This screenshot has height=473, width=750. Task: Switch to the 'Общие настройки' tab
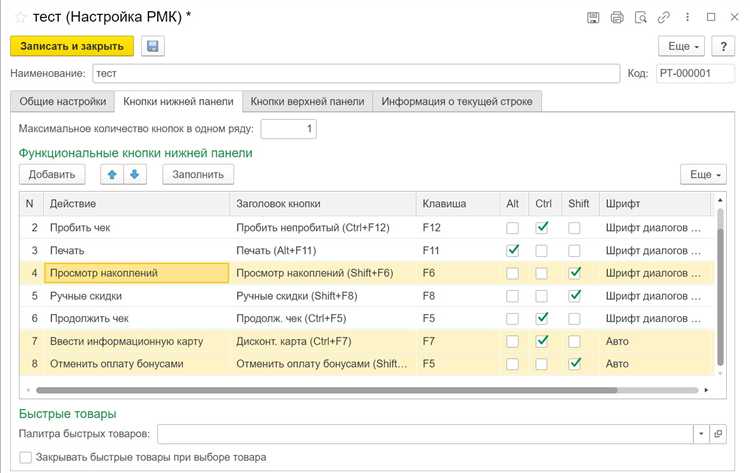(x=62, y=101)
